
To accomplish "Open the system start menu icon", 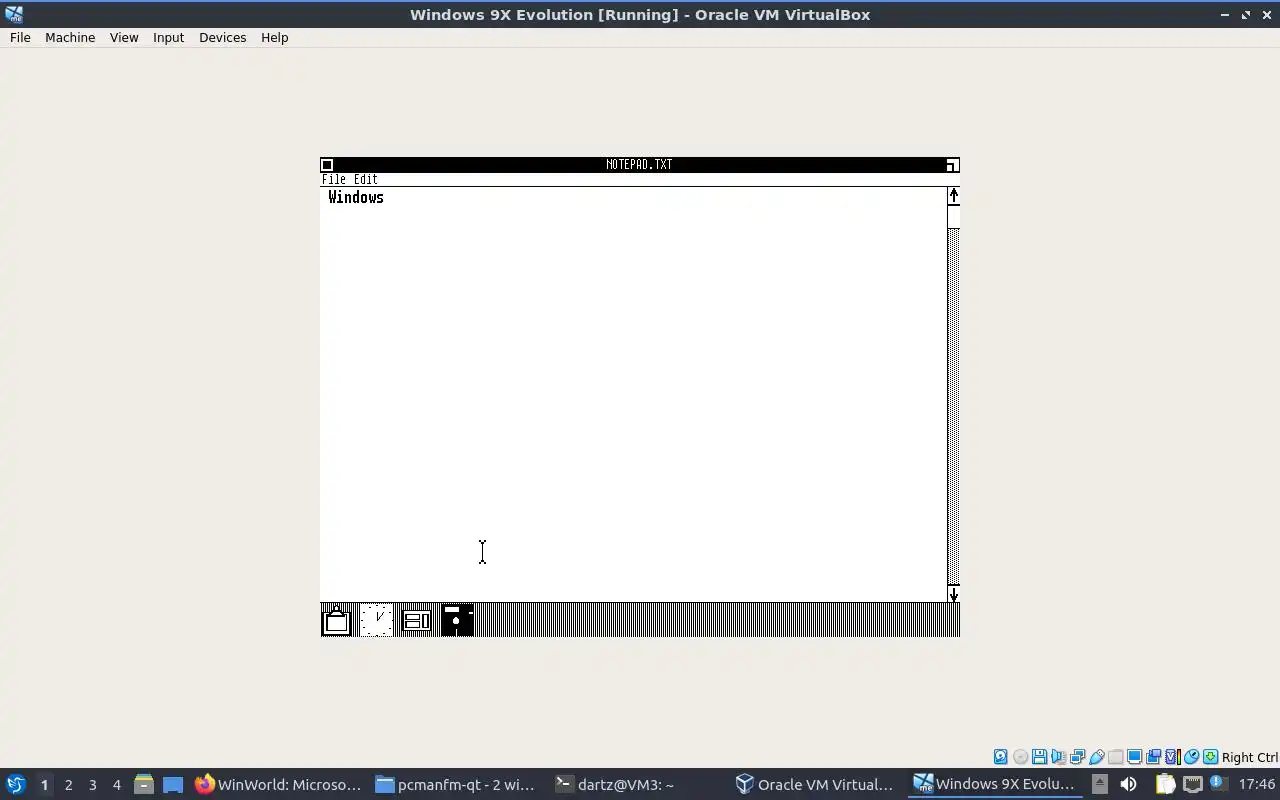I will tap(16, 784).
